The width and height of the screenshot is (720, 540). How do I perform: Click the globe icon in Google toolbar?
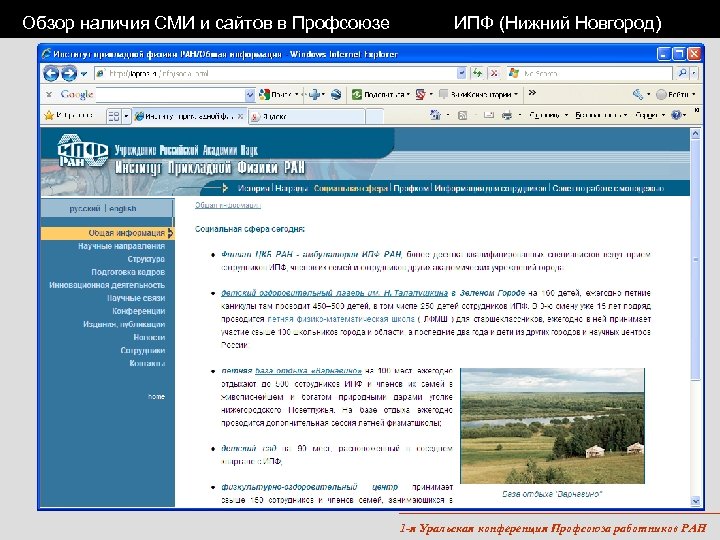pyautogui.click(x=336, y=95)
